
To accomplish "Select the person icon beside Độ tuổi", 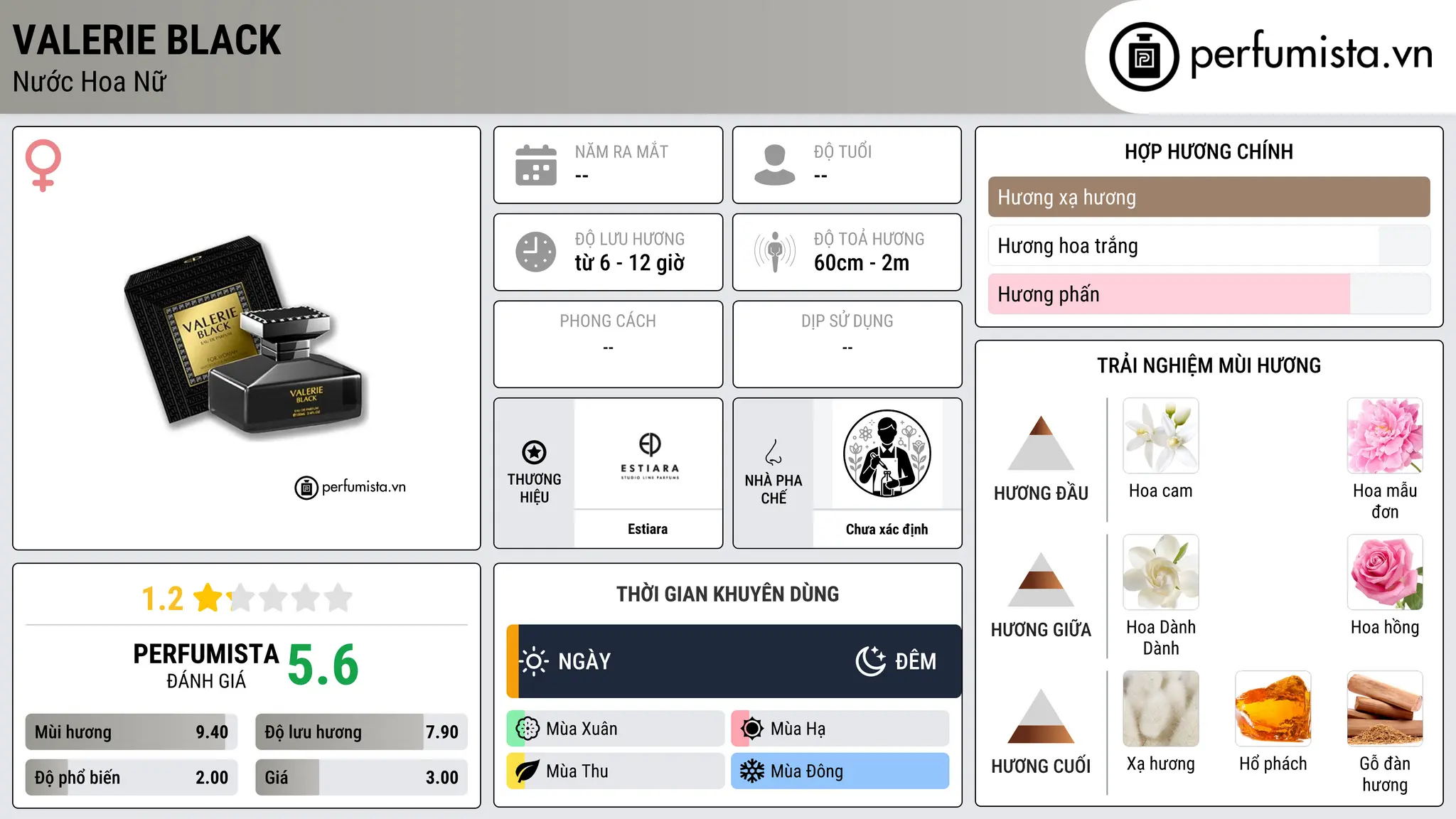I will tap(774, 165).
